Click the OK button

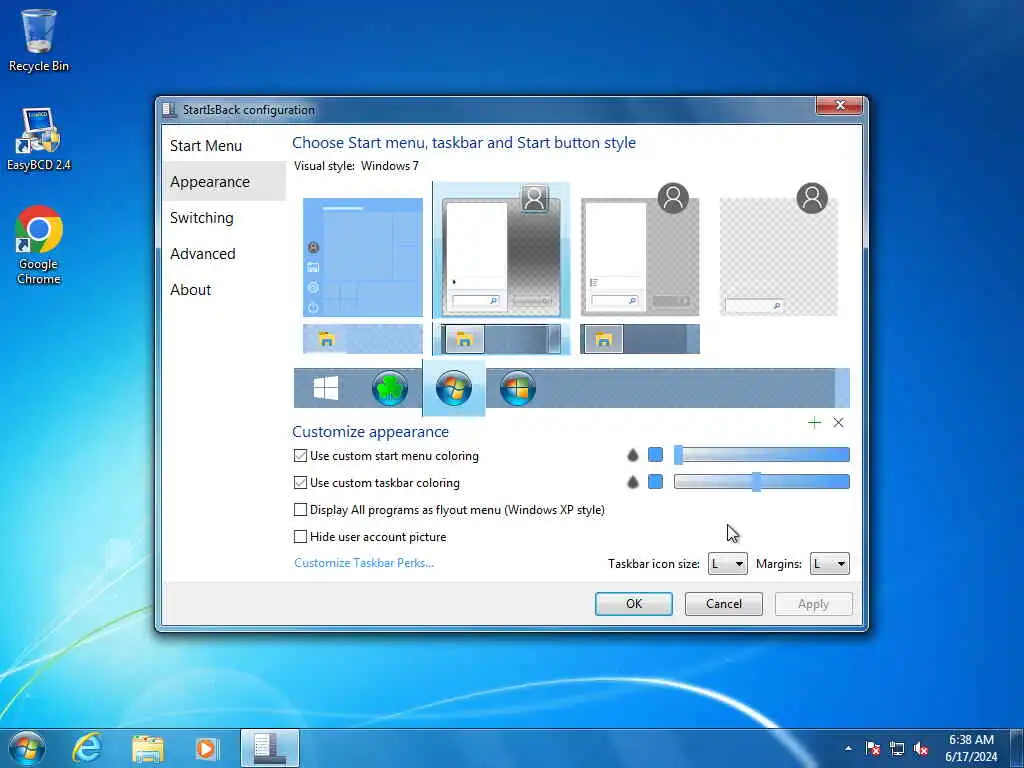(x=633, y=604)
